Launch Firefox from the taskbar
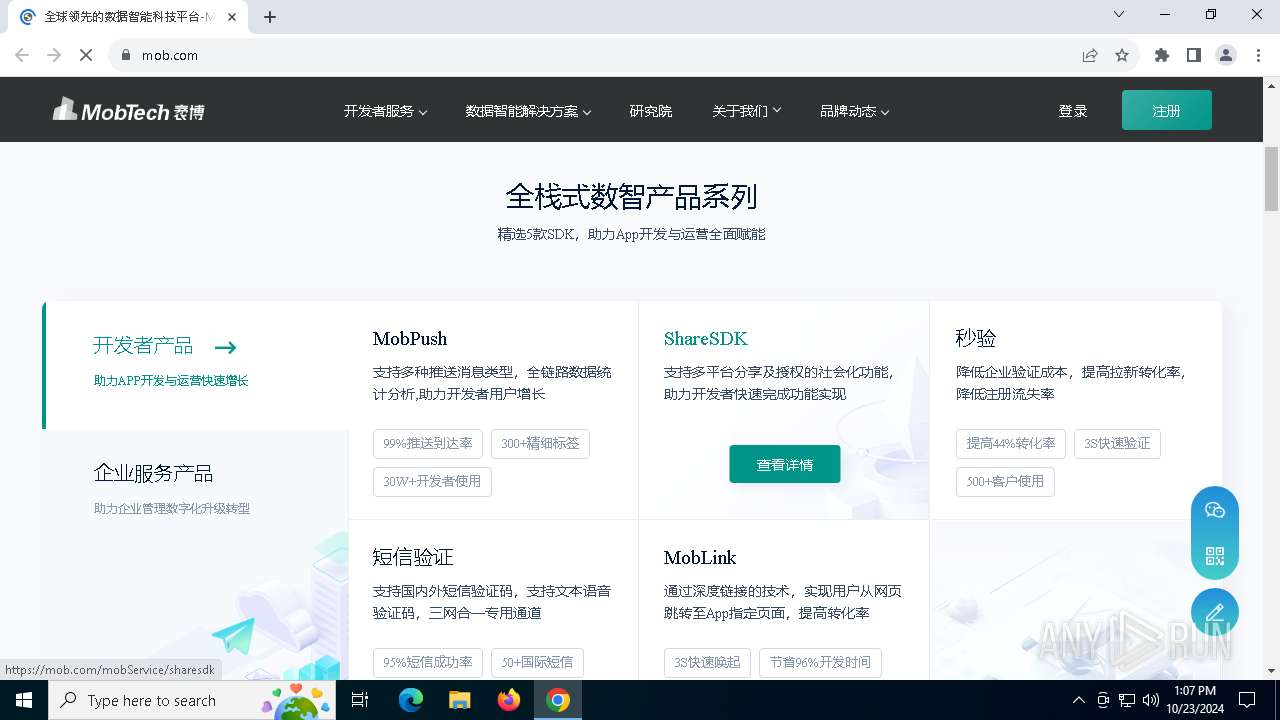This screenshot has height=720, width=1280. (x=509, y=700)
